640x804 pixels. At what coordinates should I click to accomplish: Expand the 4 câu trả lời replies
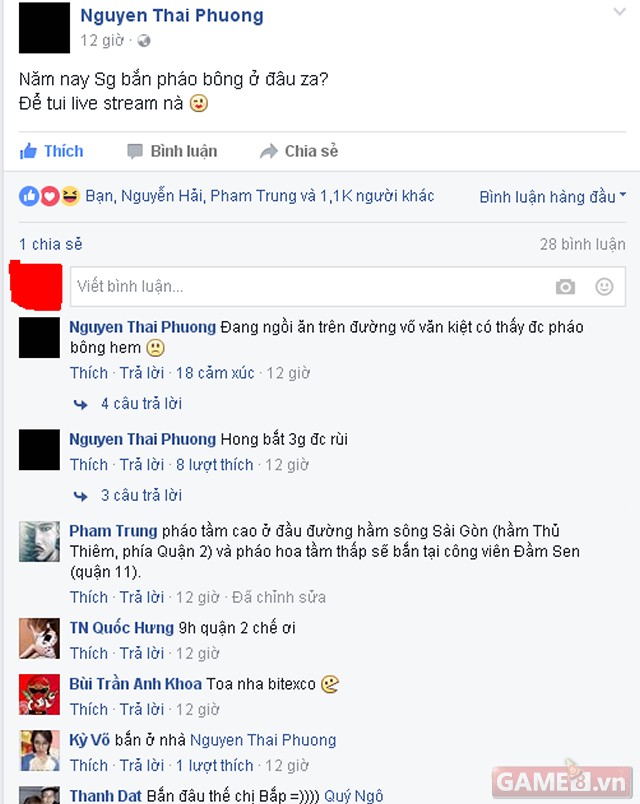tap(142, 404)
